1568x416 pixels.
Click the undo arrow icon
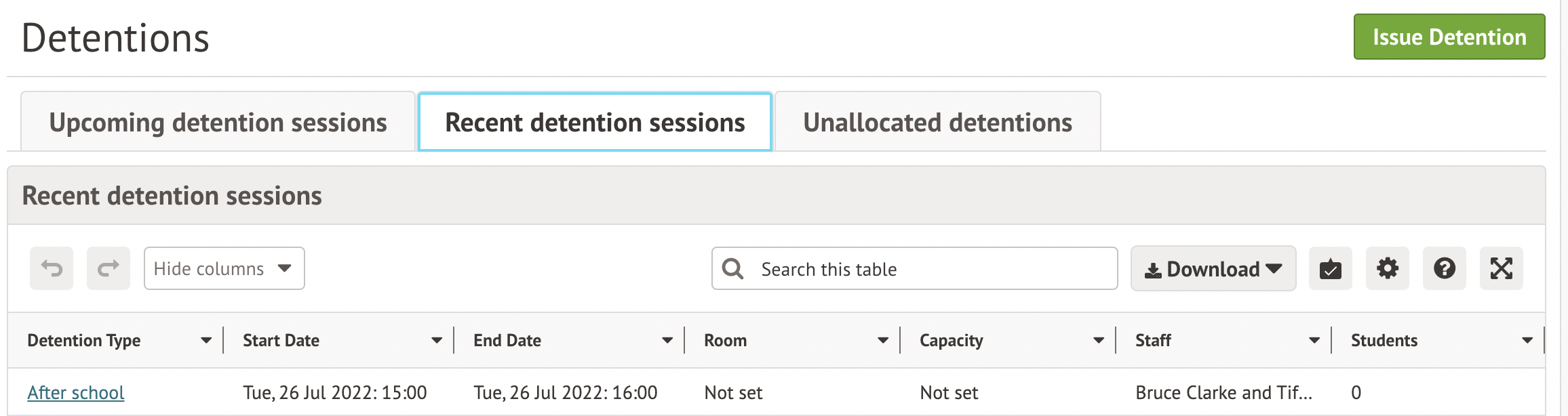52,269
